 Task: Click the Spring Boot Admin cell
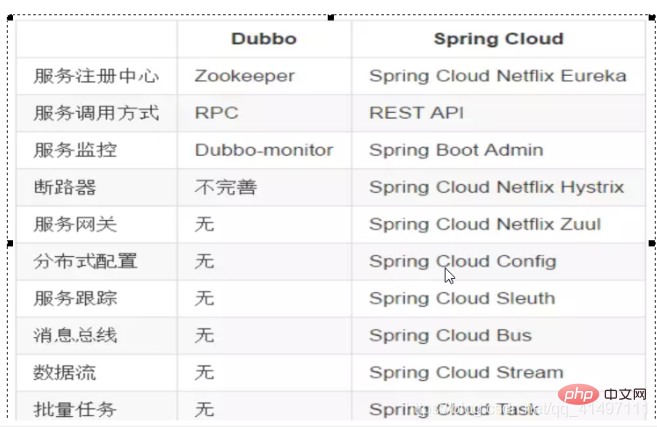456,150
